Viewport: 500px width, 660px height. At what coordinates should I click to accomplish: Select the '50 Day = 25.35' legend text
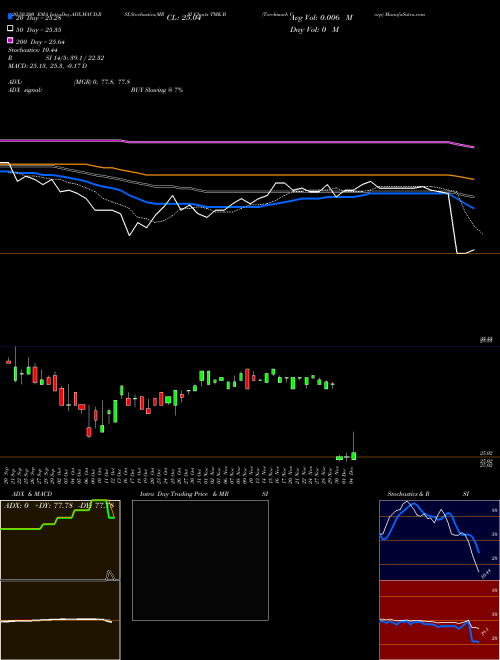pyautogui.click(x=39, y=30)
